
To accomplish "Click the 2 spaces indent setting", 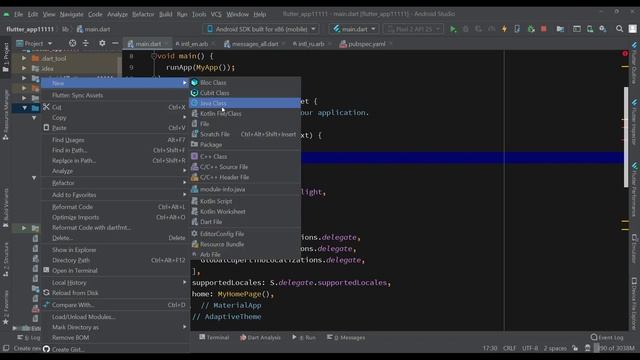I will pyautogui.click(x=555, y=348).
